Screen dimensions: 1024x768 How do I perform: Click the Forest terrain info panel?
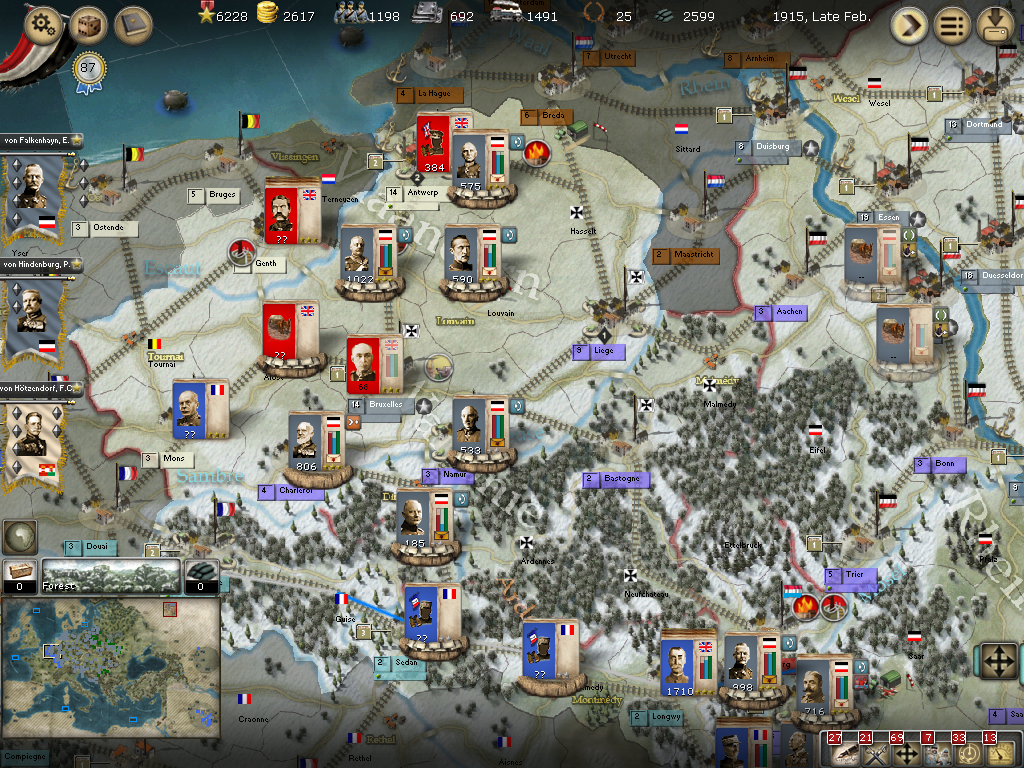[x=110, y=577]
